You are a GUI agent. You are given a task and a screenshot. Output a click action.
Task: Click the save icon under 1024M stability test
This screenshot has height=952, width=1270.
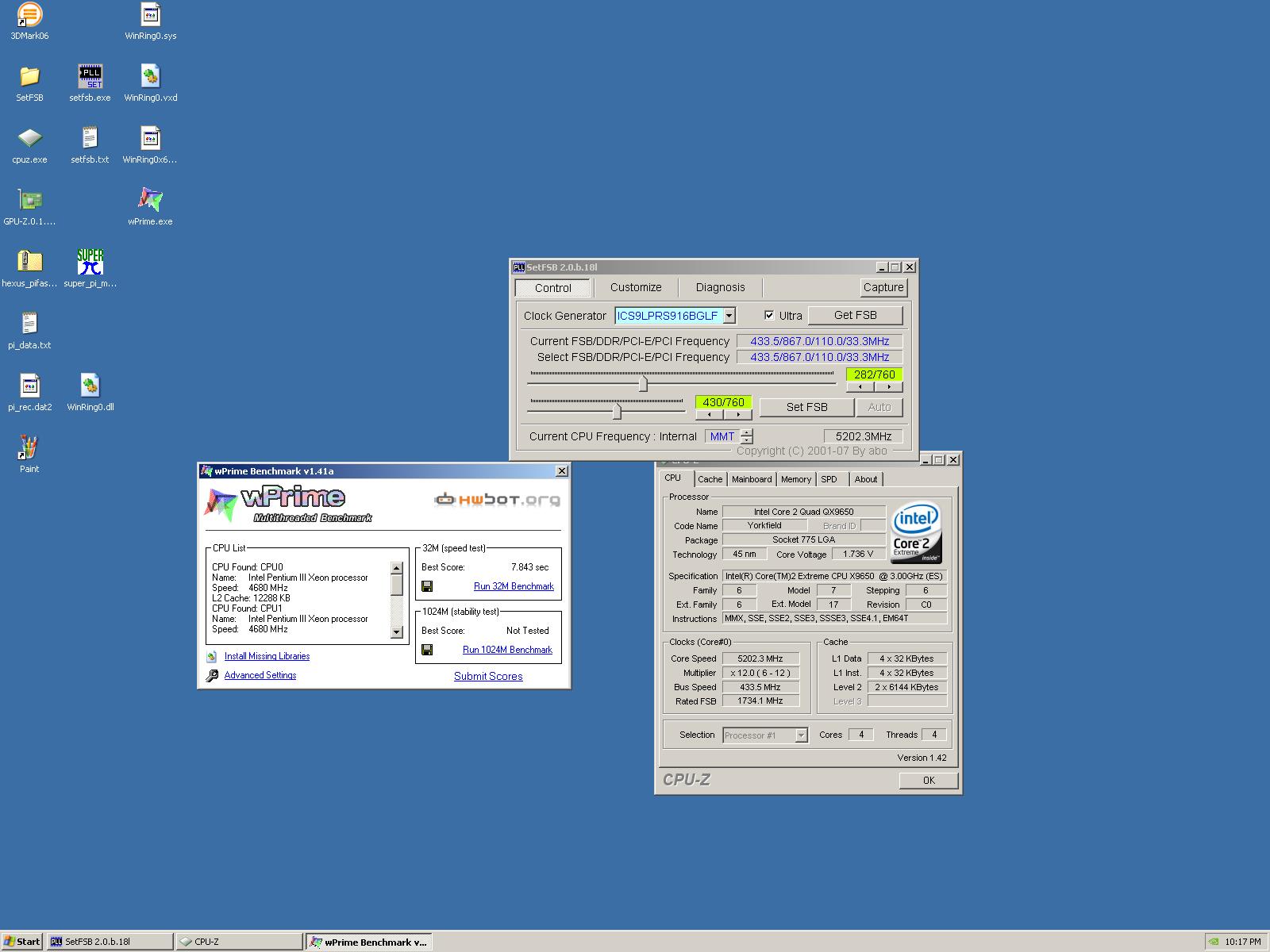(427, 650)
